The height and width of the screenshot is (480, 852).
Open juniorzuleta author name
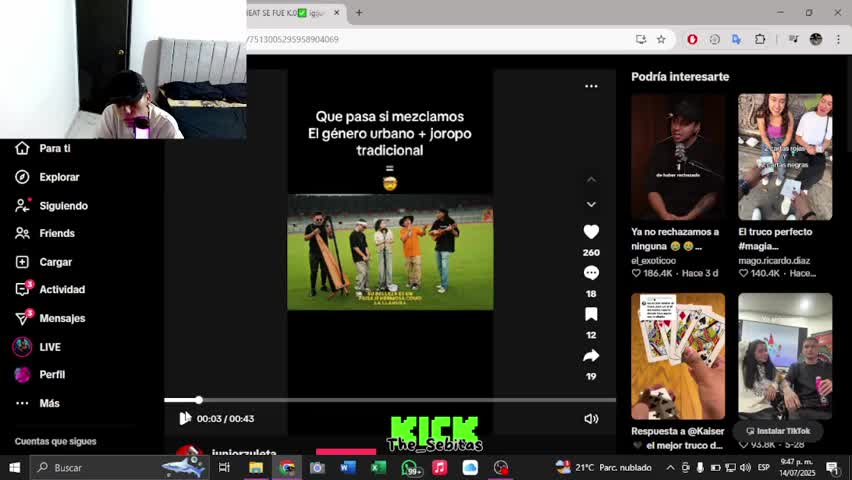point(244,452)
